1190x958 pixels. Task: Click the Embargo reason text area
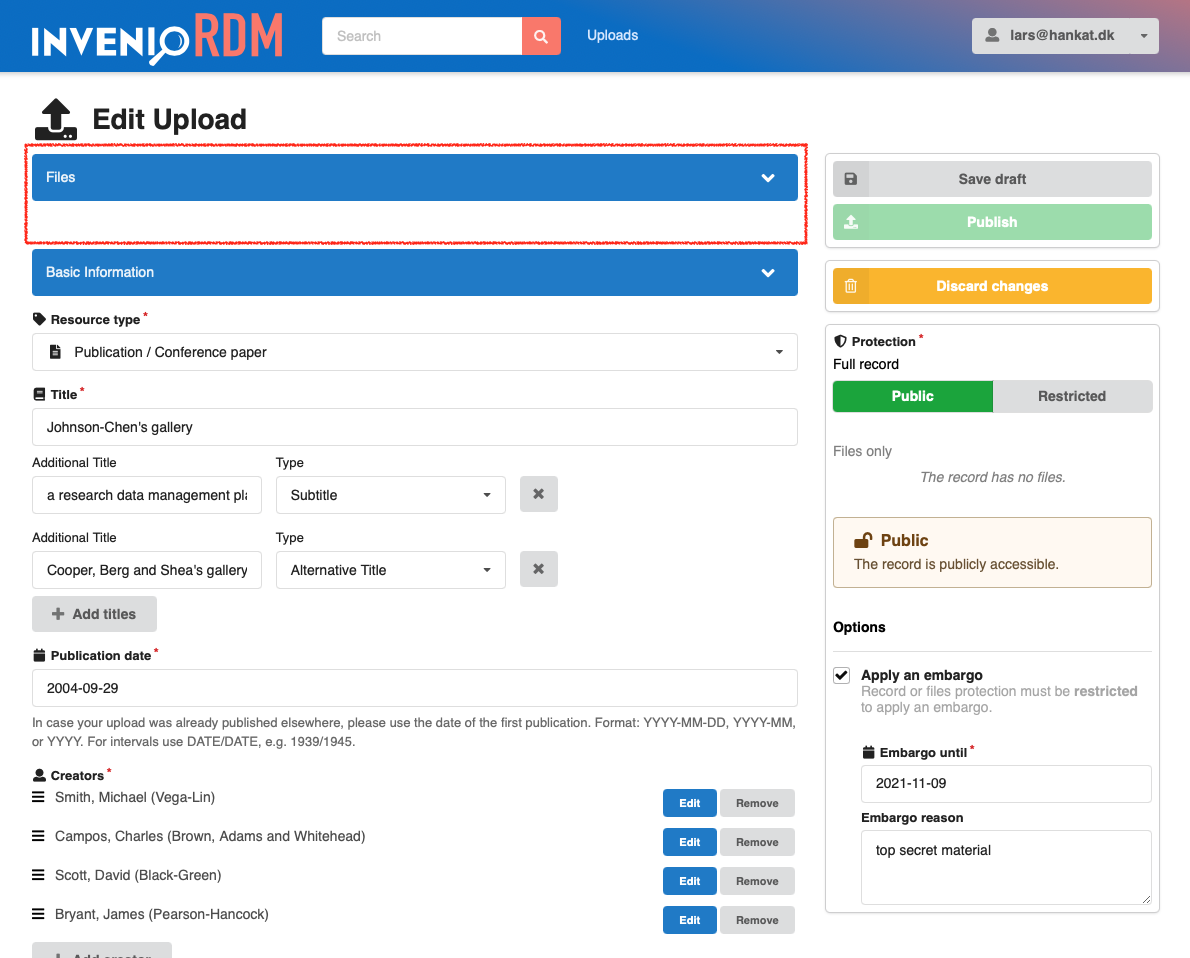coord(1006,866)
